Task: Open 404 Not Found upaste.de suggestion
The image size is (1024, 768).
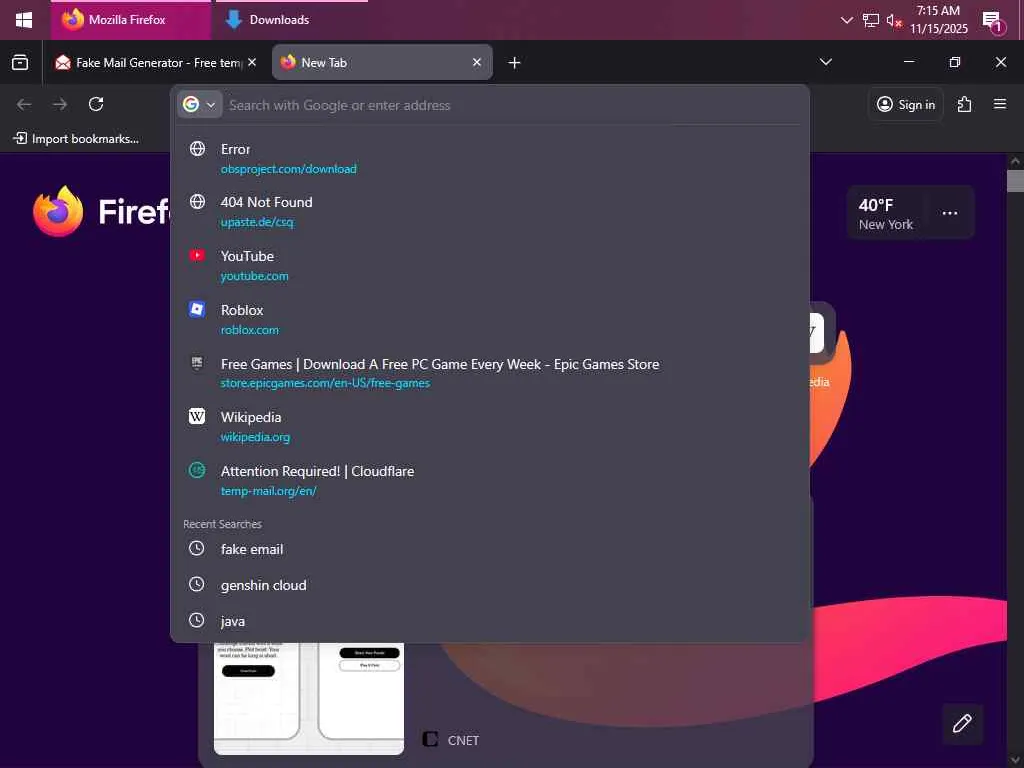Action: tap(490, 212)
